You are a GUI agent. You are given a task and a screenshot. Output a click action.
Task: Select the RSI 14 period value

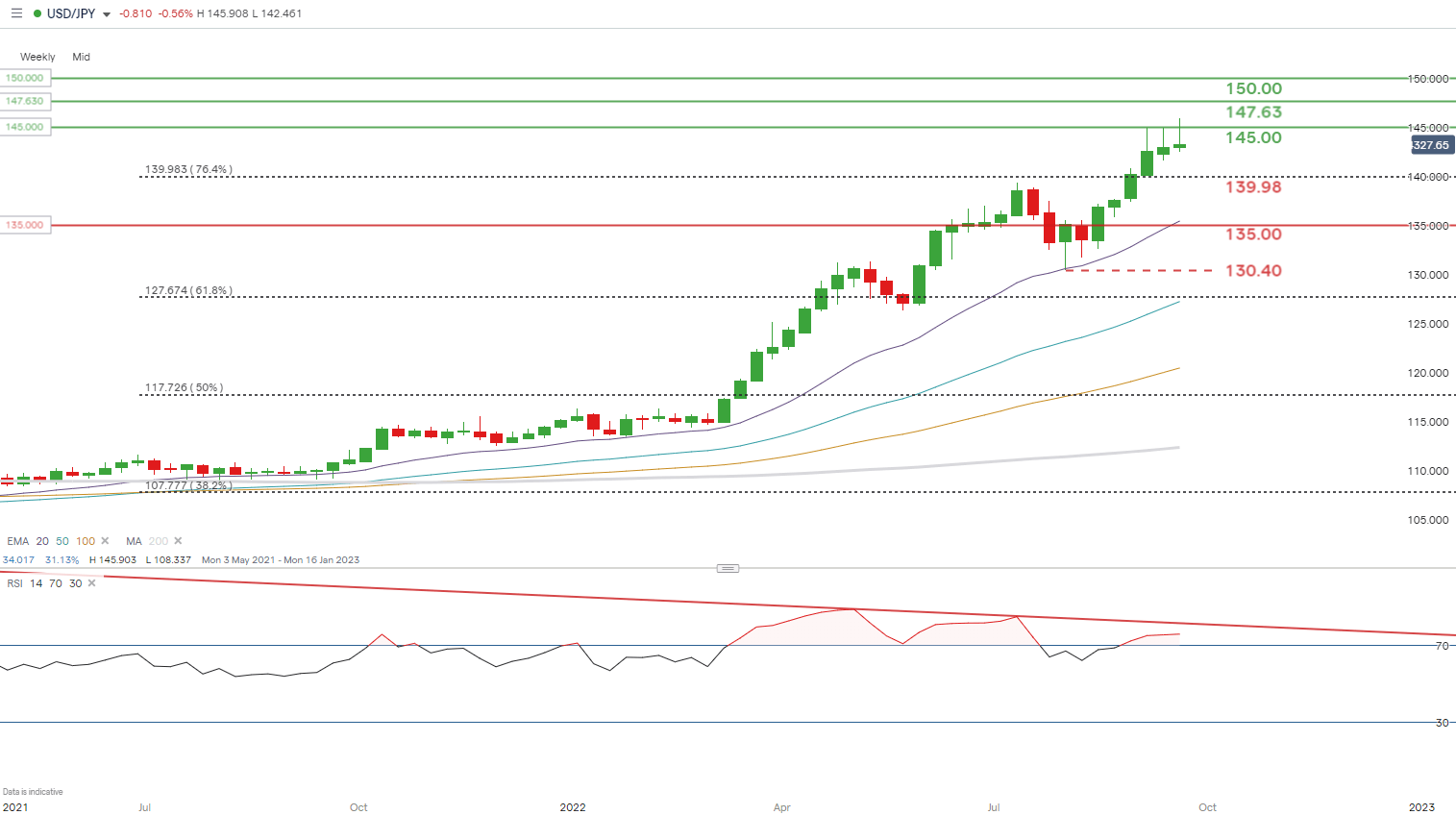click(x=37, y=583)
